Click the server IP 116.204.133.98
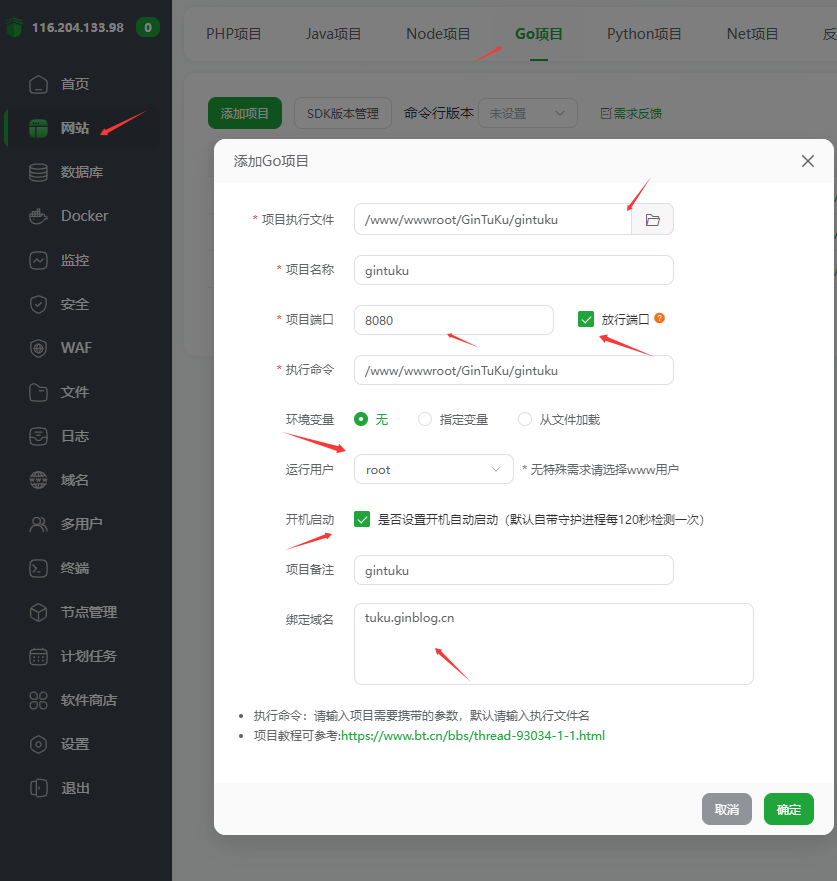The image size is (837, 881). (78, 28)
